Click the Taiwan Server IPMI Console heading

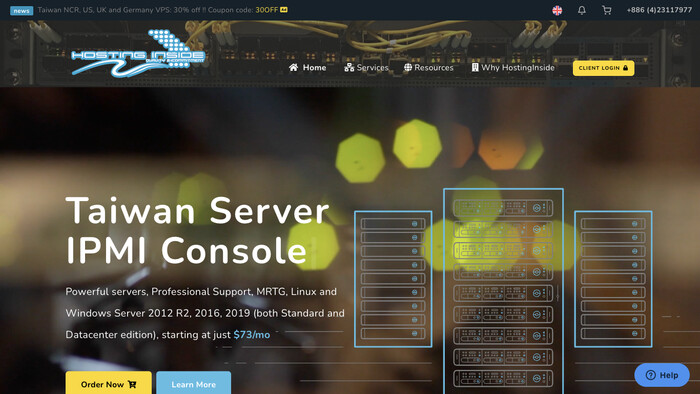pyautogui.click(x=197, y=230)
